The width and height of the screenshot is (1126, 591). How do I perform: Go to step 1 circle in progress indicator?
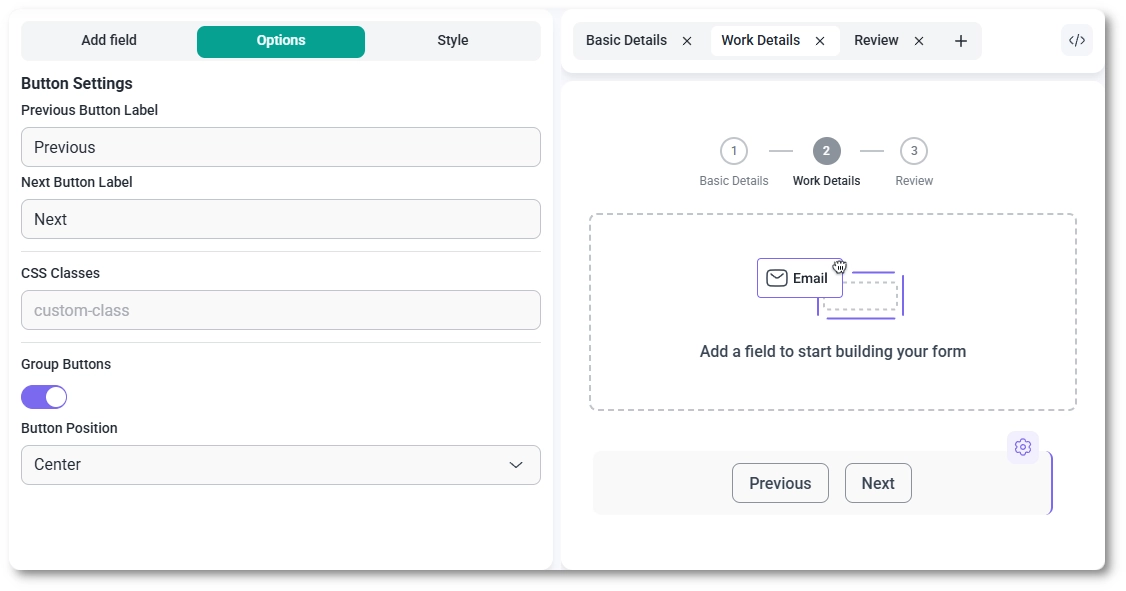pos(733,151)
